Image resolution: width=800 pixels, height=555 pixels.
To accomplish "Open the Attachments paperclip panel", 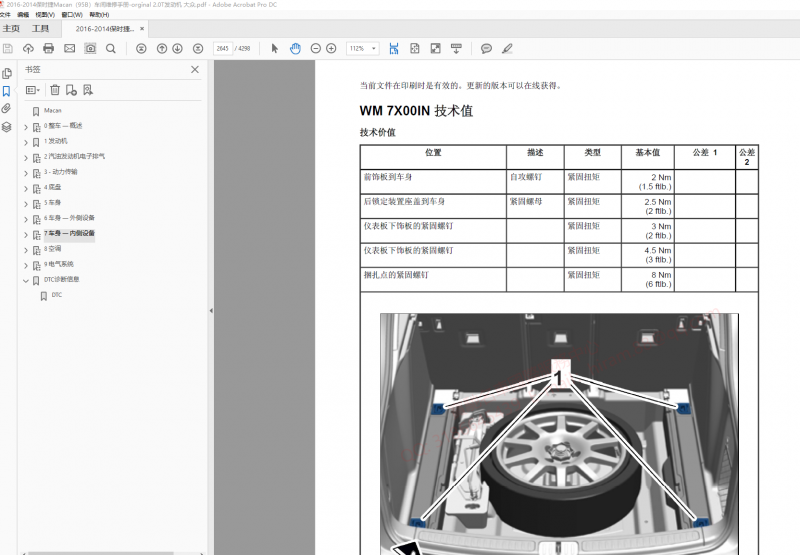I will (x=7, y=109).
